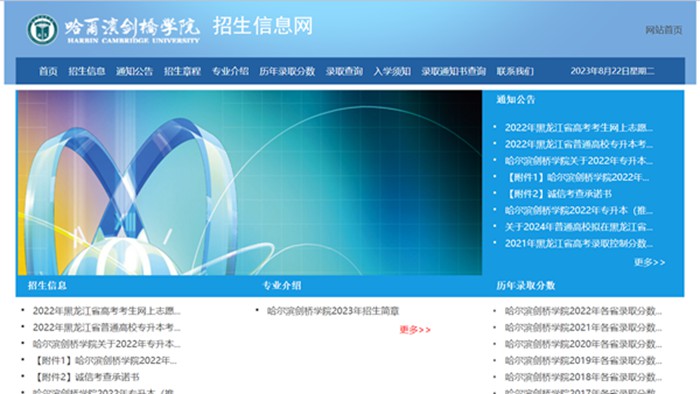Click the 专业介绍 section heading
This screenshot has height=394, width=700.
tap(282, 286)
